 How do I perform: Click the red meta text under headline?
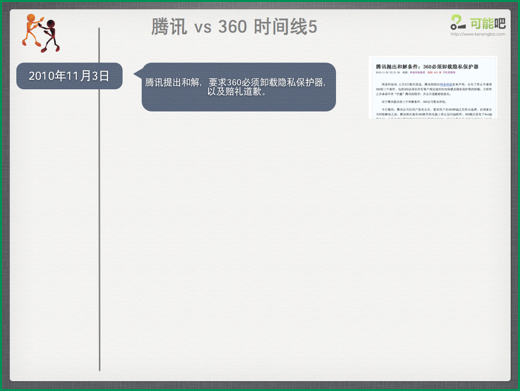coord(434,72)
